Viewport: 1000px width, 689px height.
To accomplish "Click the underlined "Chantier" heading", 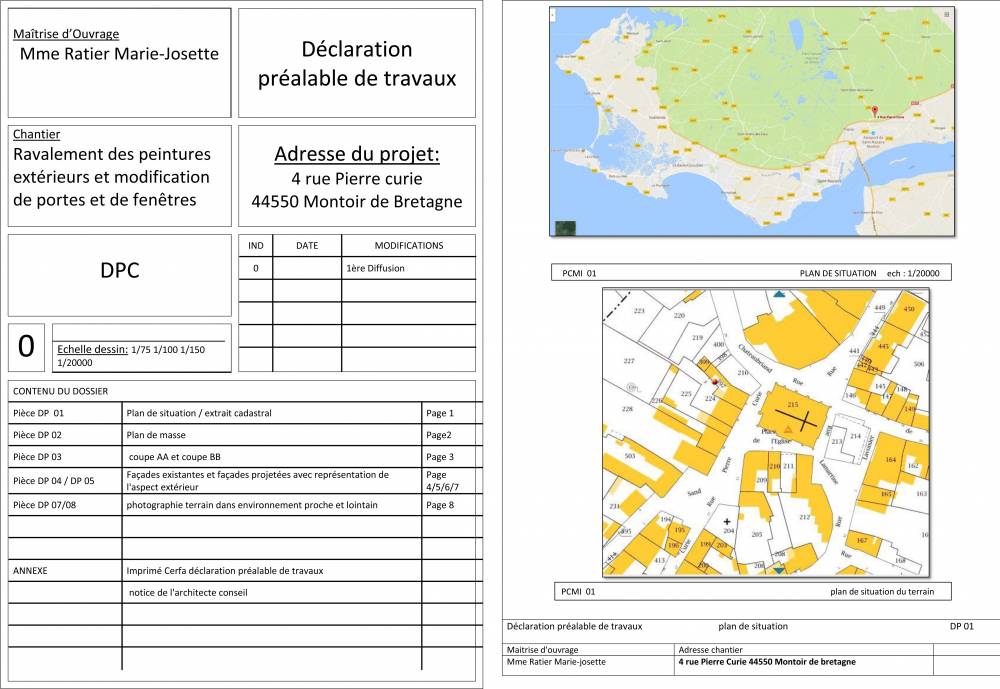I will [36, 134].
